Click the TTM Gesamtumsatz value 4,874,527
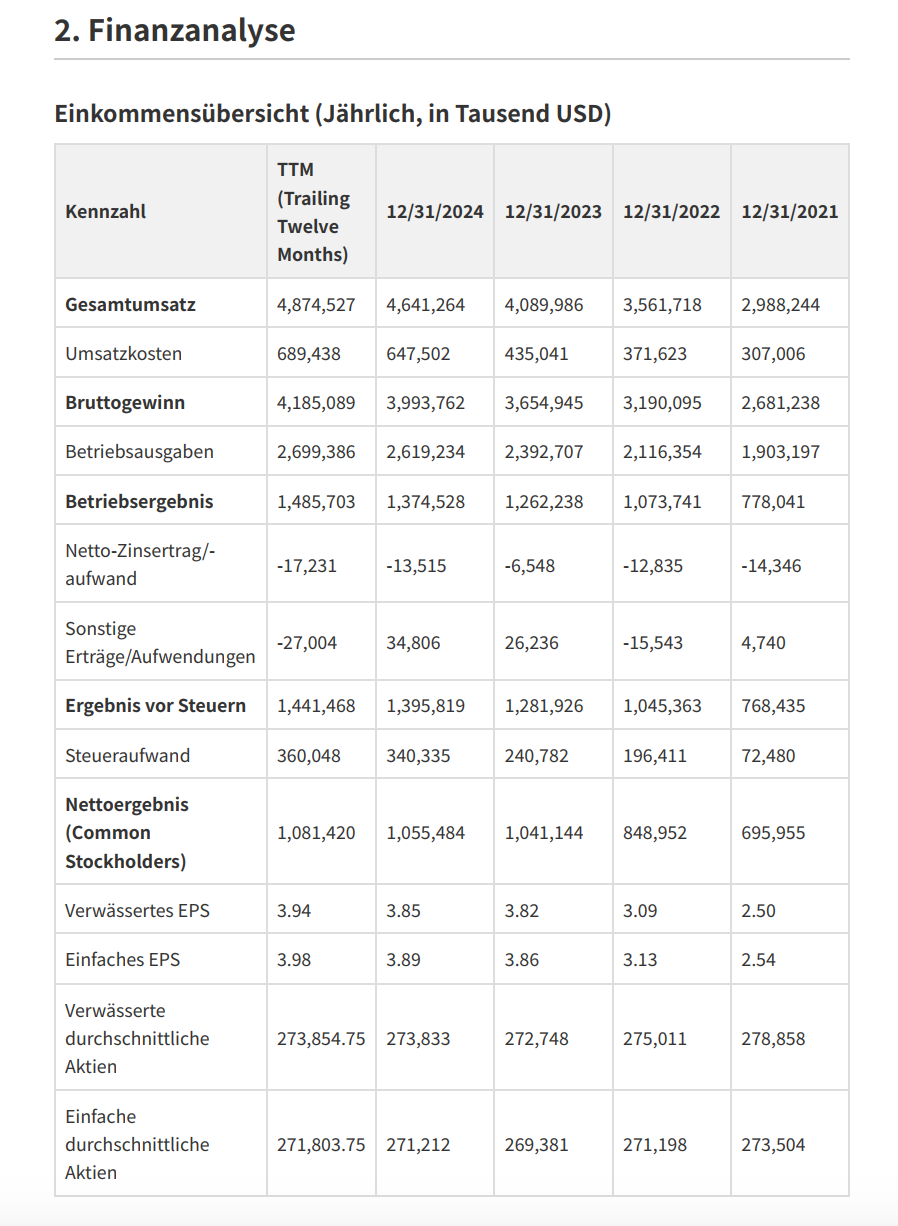The width and height of the screenshot is (898, 1226). [x=316, y=305]
